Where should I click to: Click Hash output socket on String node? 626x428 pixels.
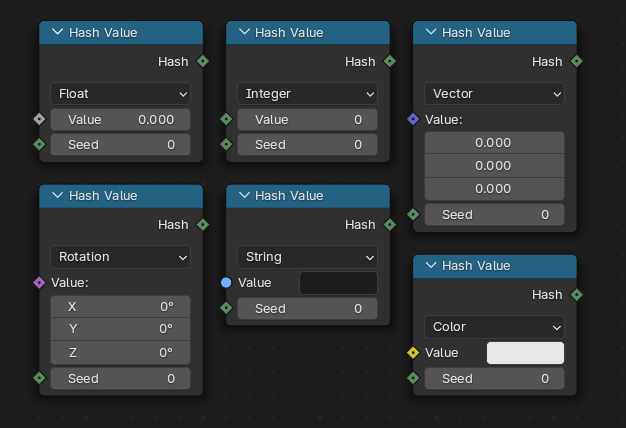(390, 225)
